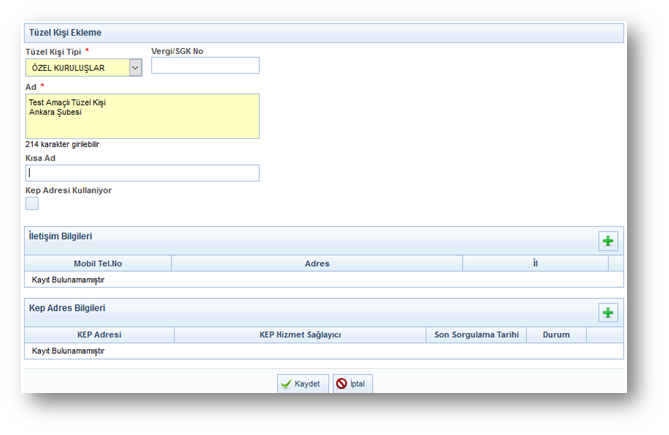Click the KEP Adresi column header
The image size is (669, 435).
99,335
